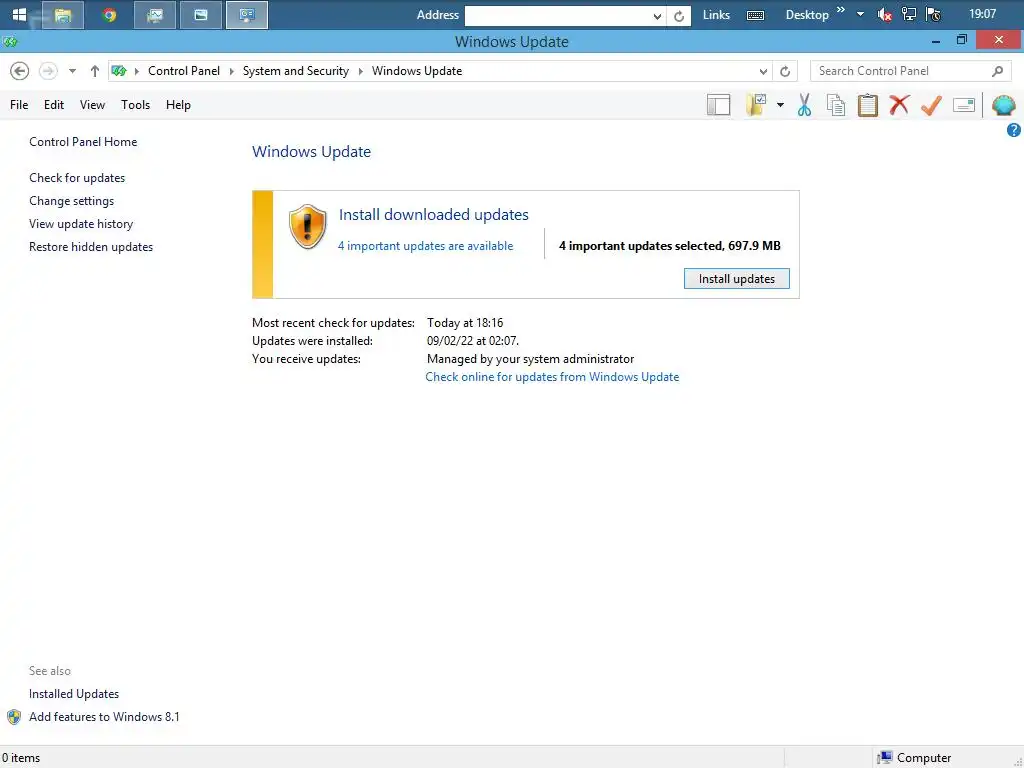1024x768 pixels.
Task: Open address bar previous locations dropdown
Action: tap(763, 71)
